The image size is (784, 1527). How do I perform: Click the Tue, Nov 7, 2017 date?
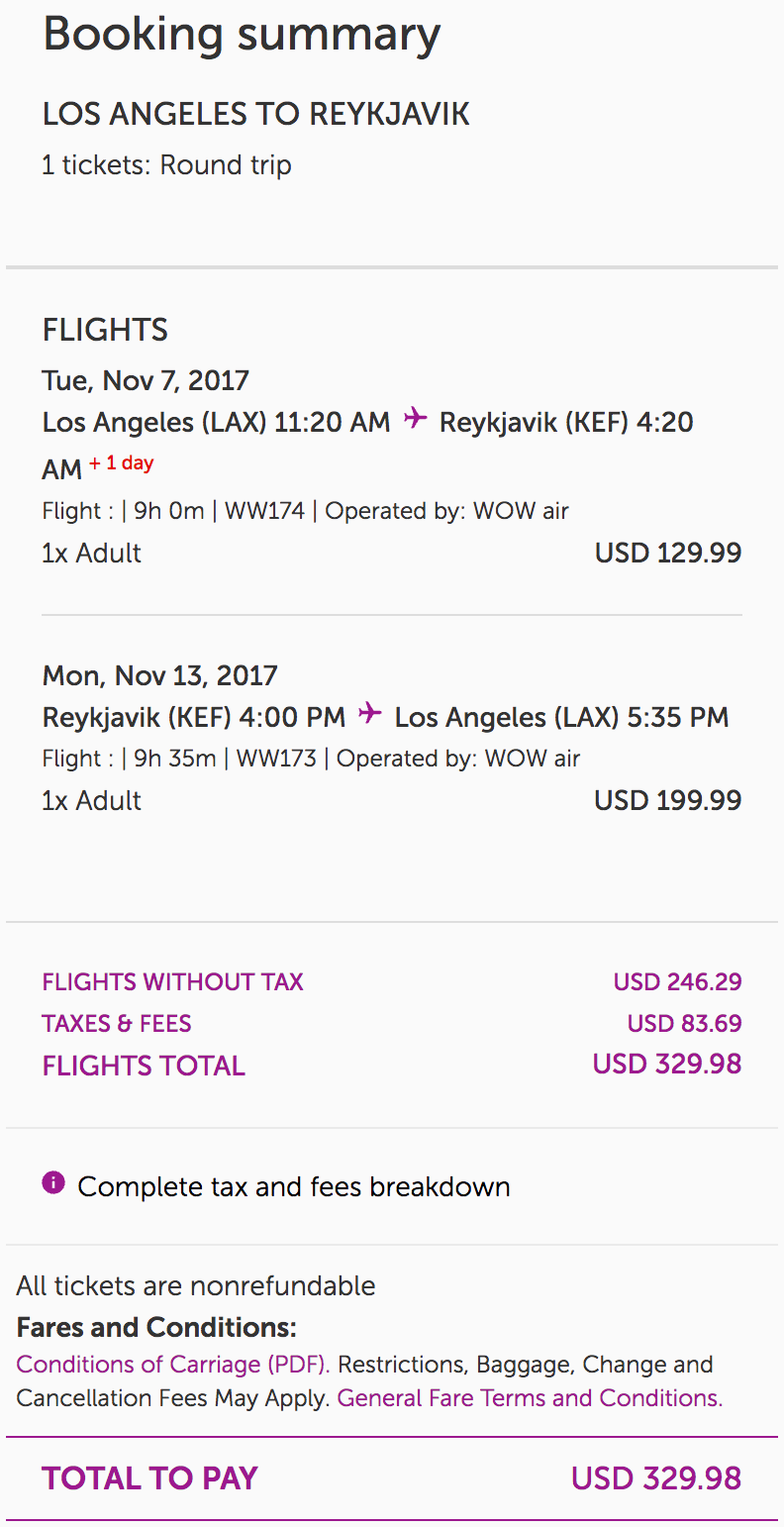146,380
